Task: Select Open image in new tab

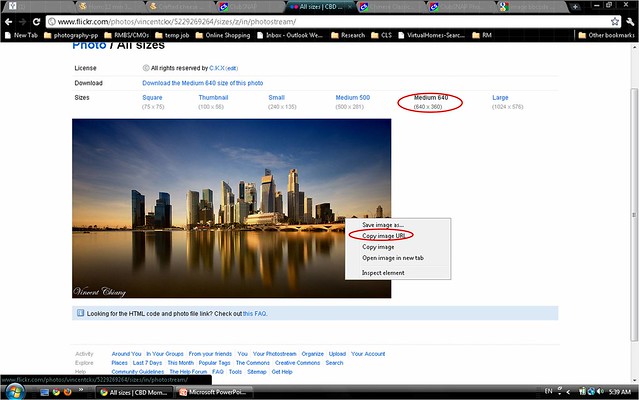Action: click(x=393, y=258)
